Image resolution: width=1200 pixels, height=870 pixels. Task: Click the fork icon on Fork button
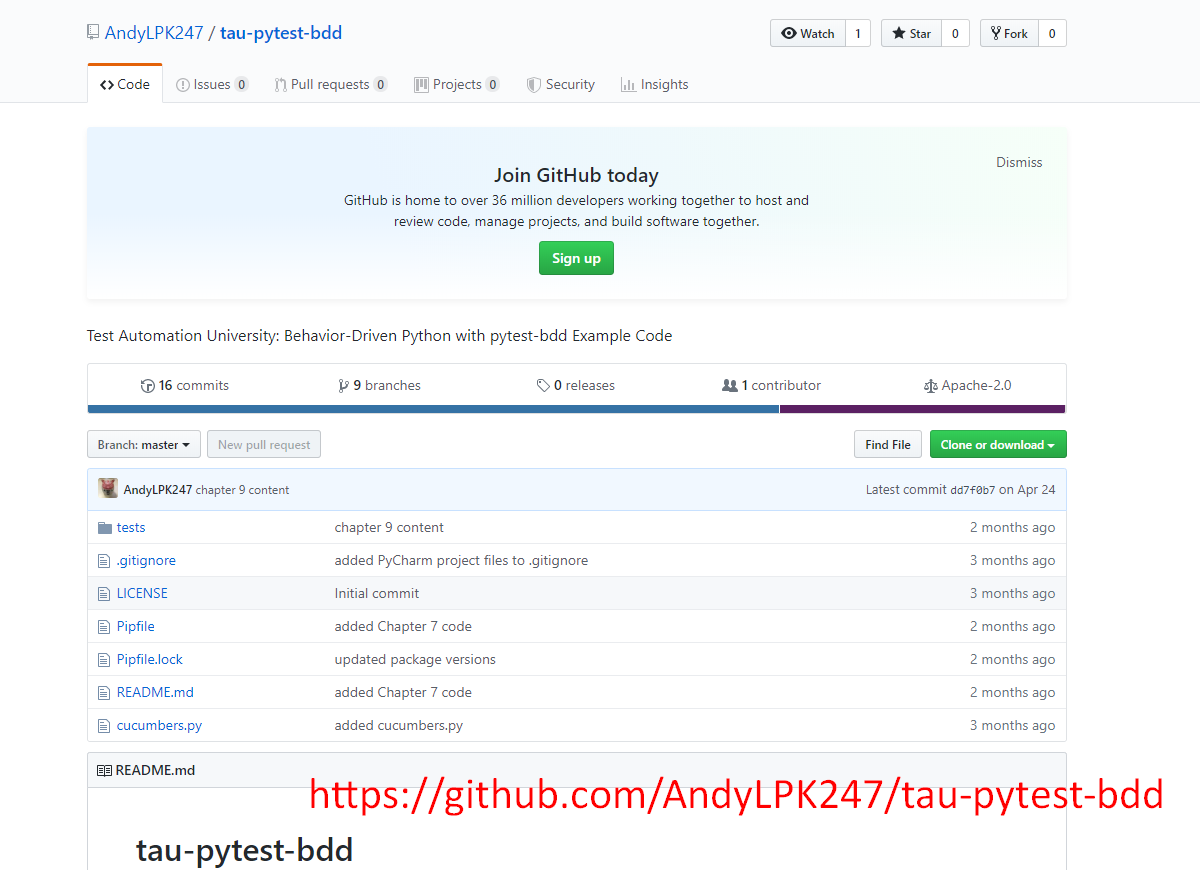(996, 33)
